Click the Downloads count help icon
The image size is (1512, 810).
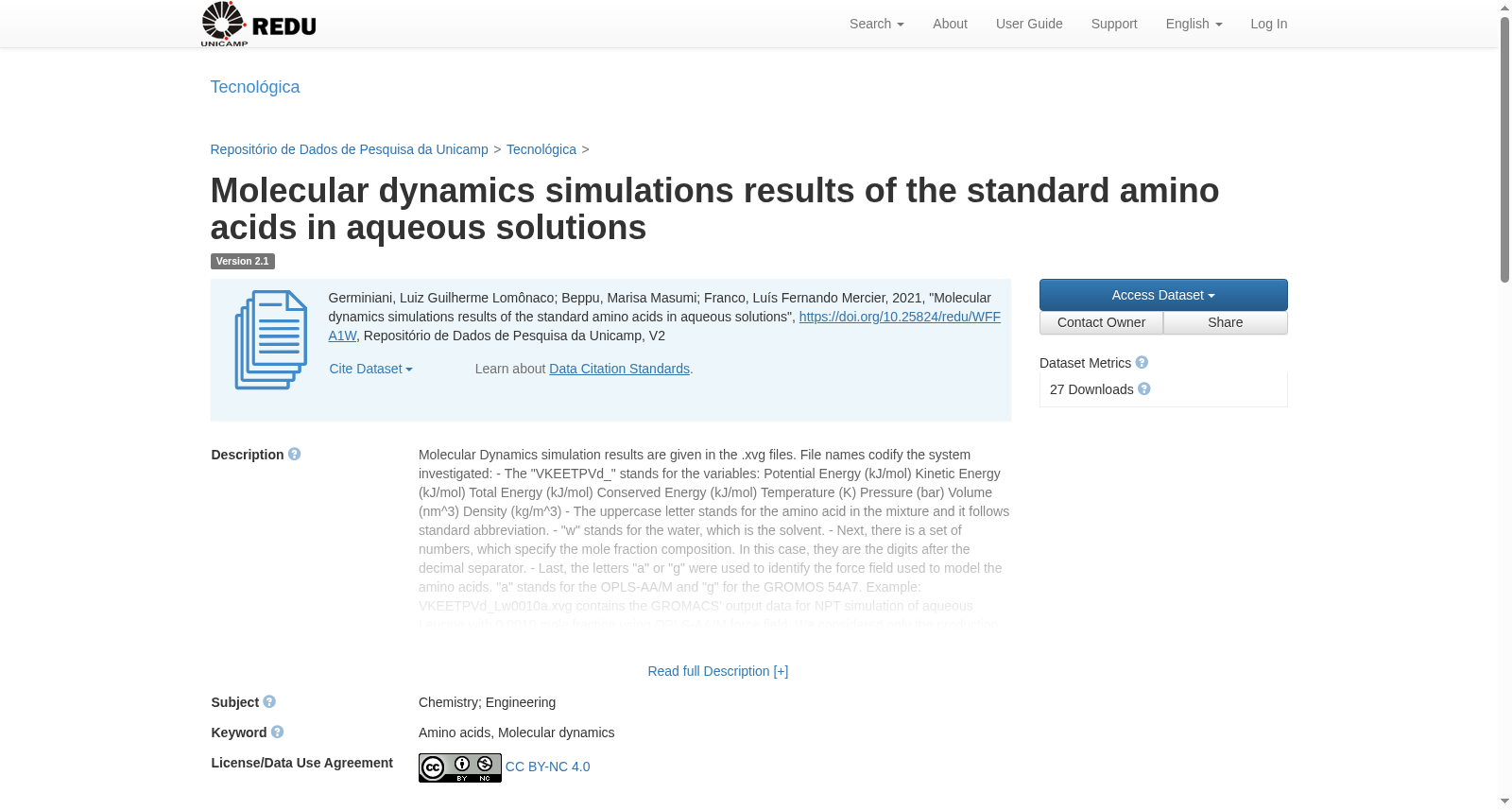1144,389
